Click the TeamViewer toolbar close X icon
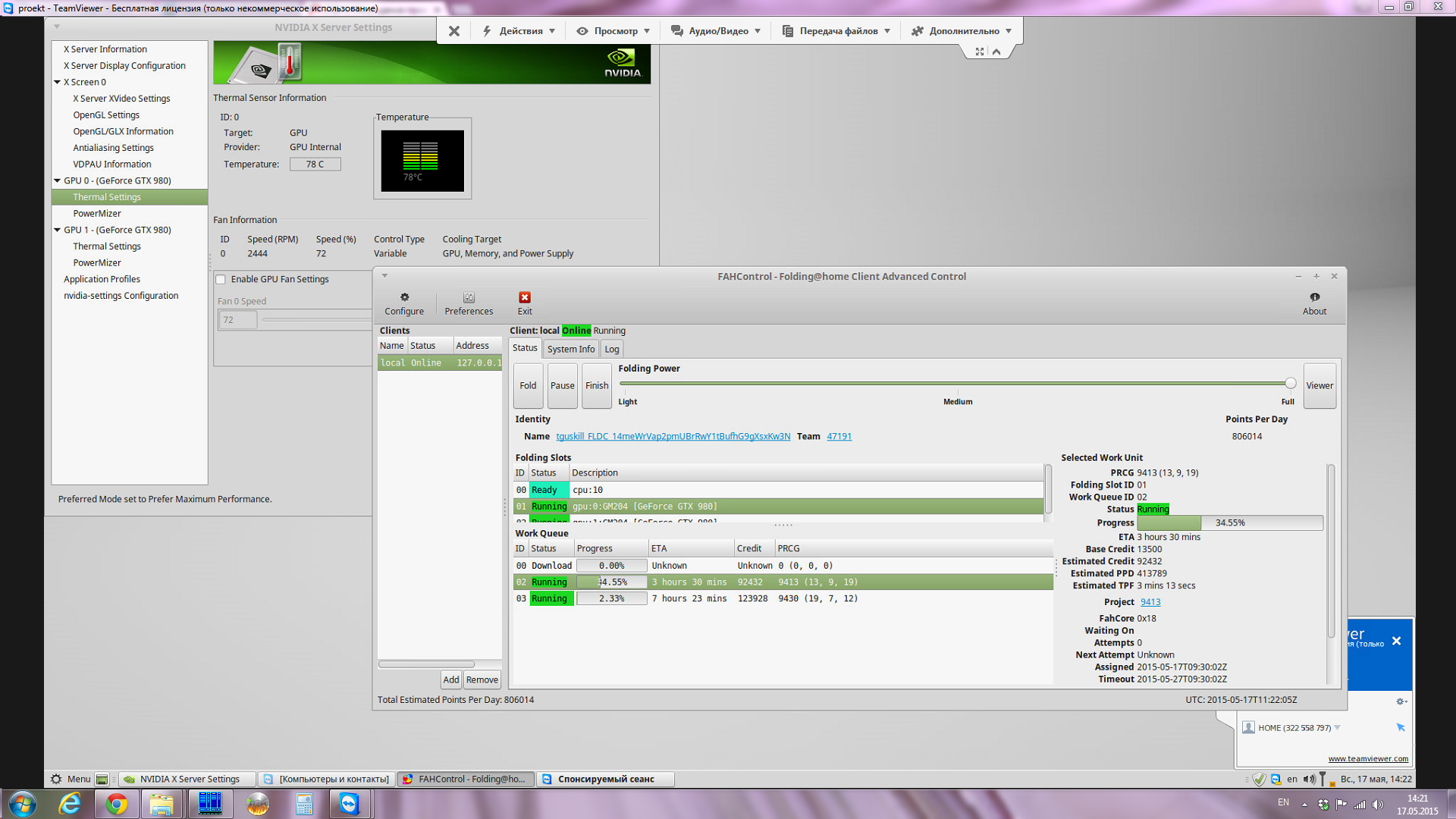This screenshot has width=1456, height=819. pos(453,31)
